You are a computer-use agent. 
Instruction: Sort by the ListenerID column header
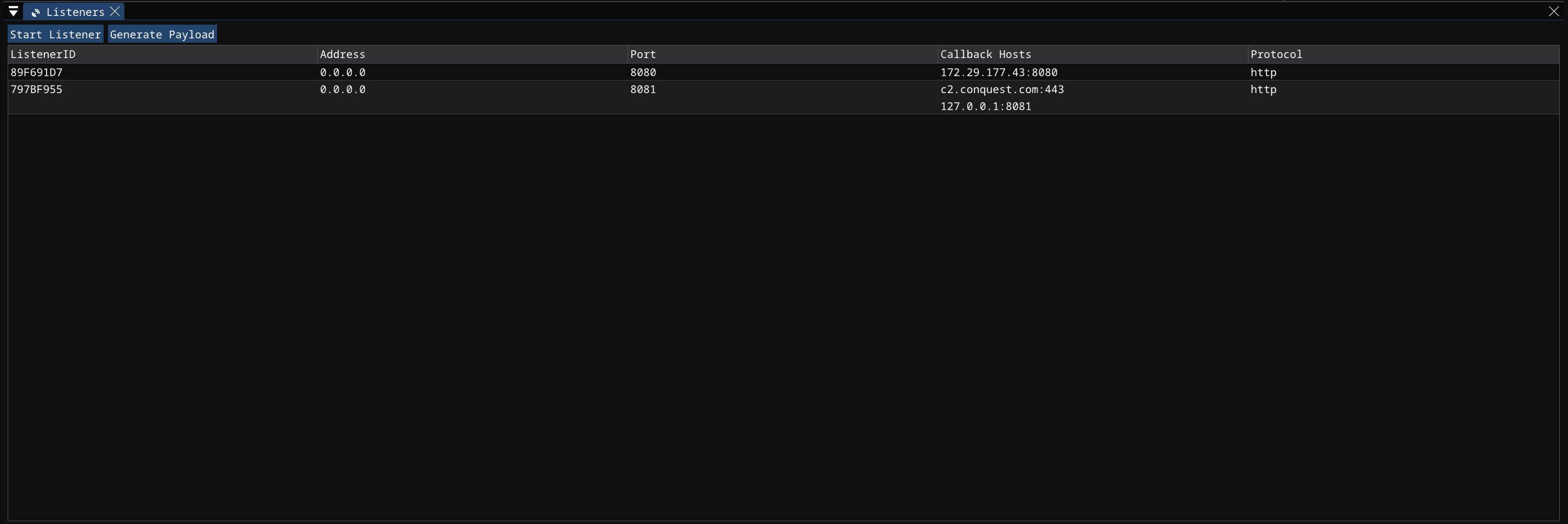[x=43, y=55]
